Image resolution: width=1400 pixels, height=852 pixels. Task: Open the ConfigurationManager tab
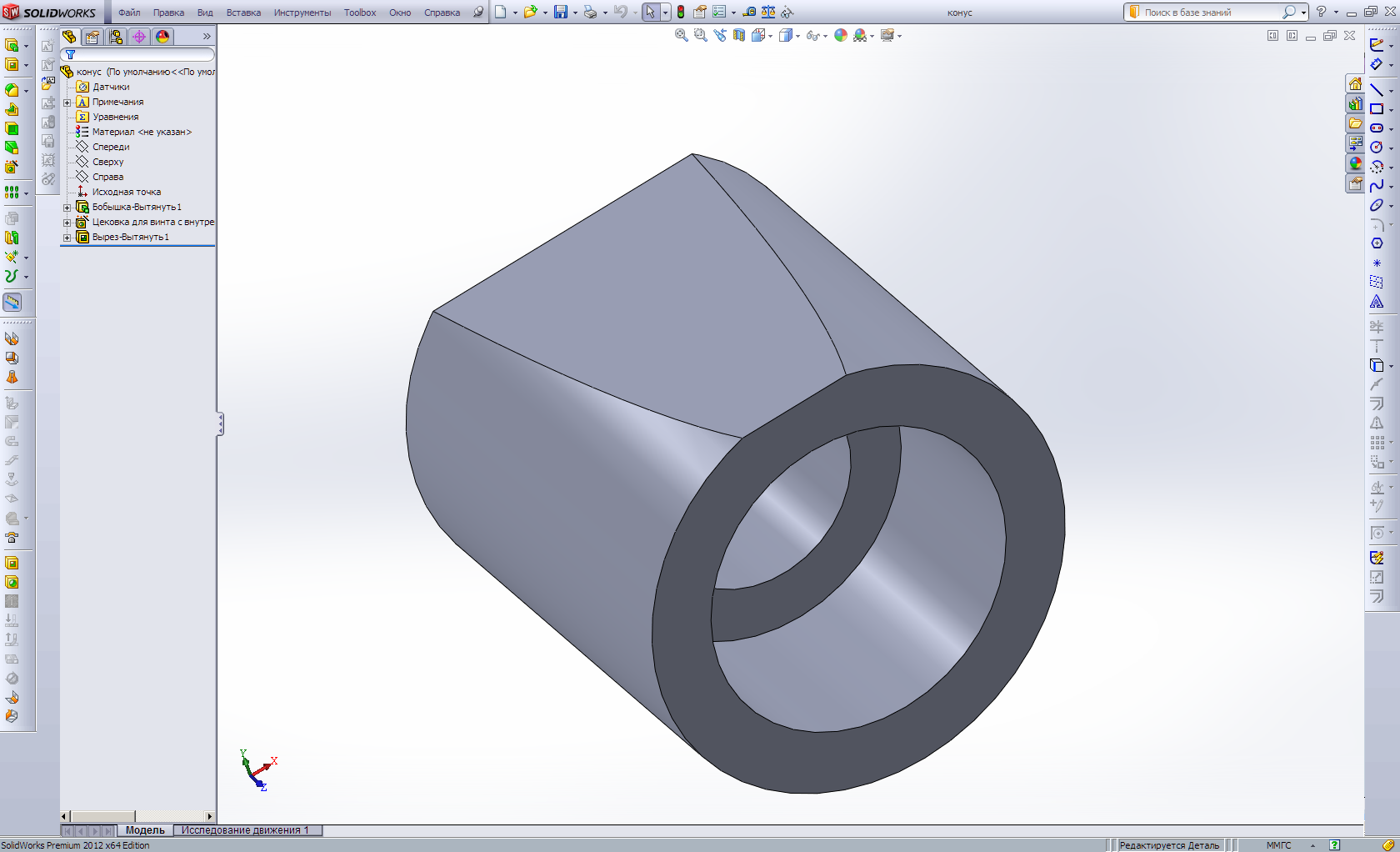pos(116,37)
